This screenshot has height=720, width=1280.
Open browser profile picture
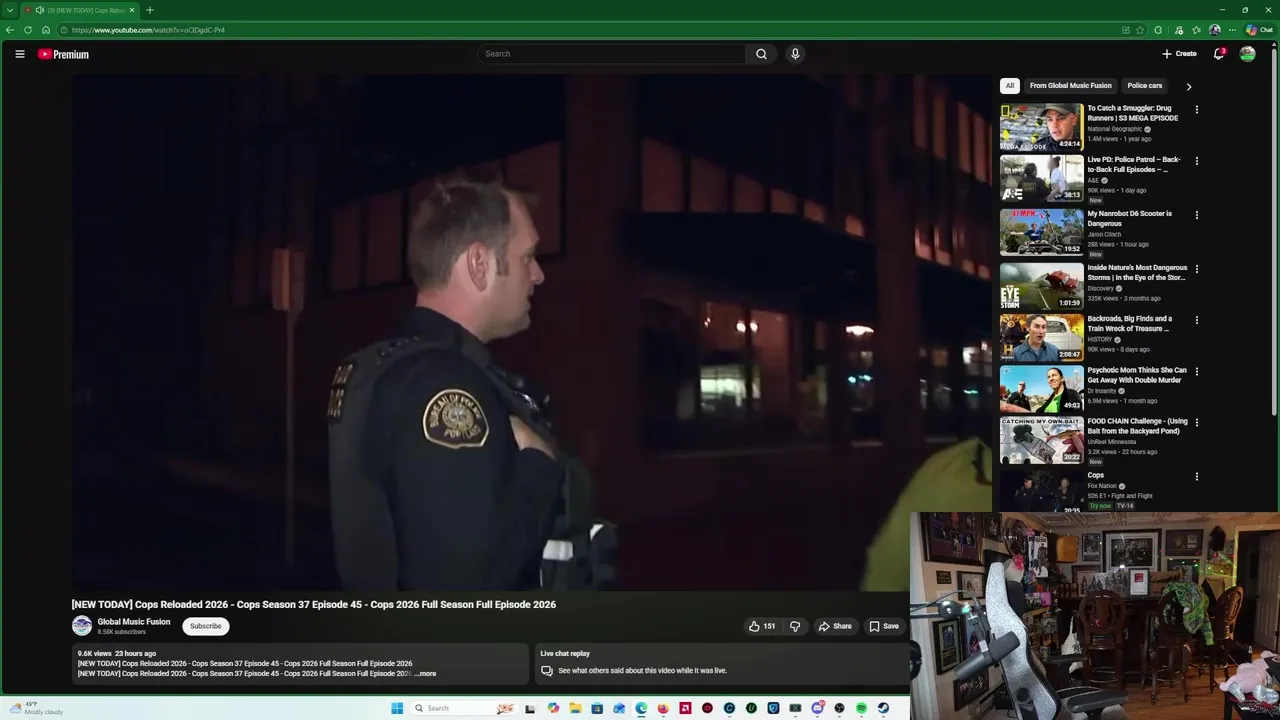point(1214,30)
